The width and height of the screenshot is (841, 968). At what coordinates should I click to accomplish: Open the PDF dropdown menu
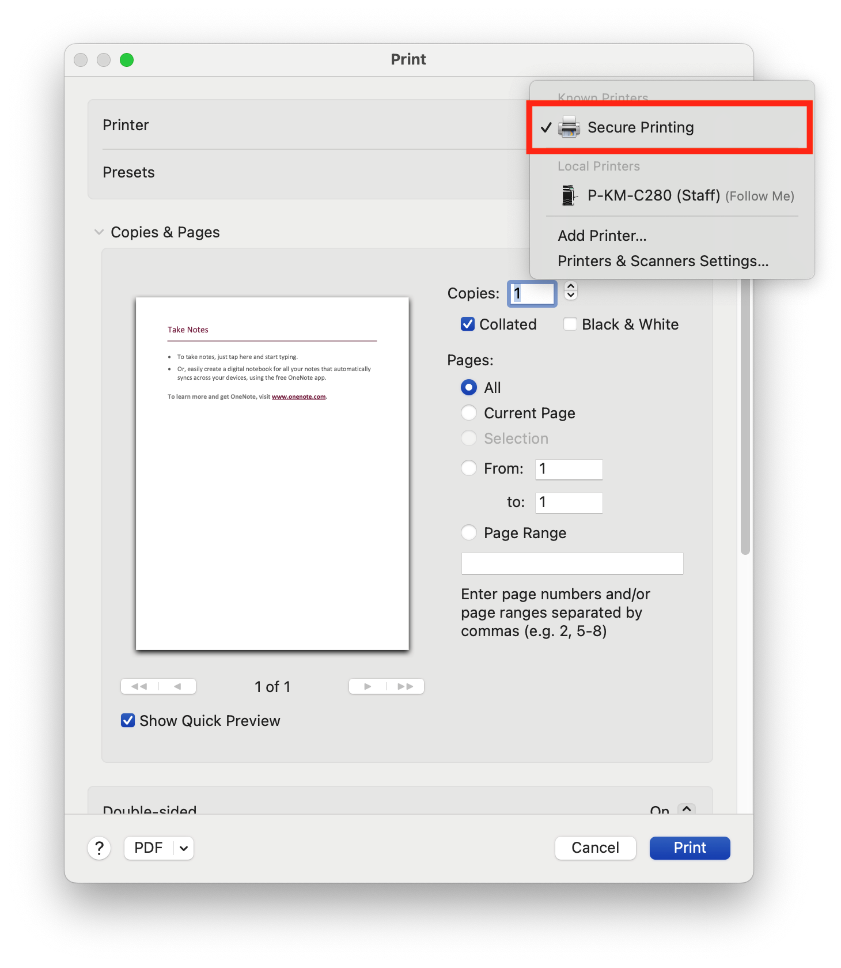159,848
